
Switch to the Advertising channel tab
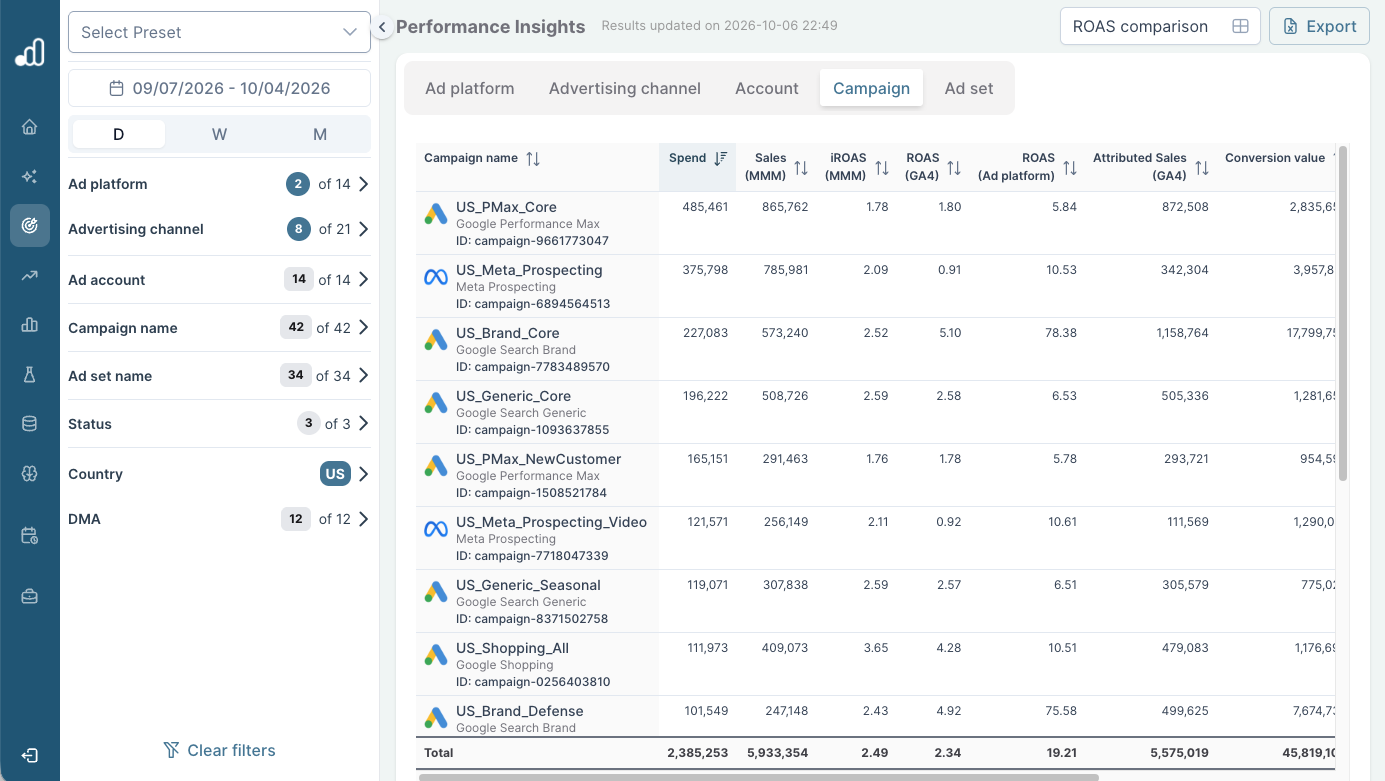click(x=625, y=88)
